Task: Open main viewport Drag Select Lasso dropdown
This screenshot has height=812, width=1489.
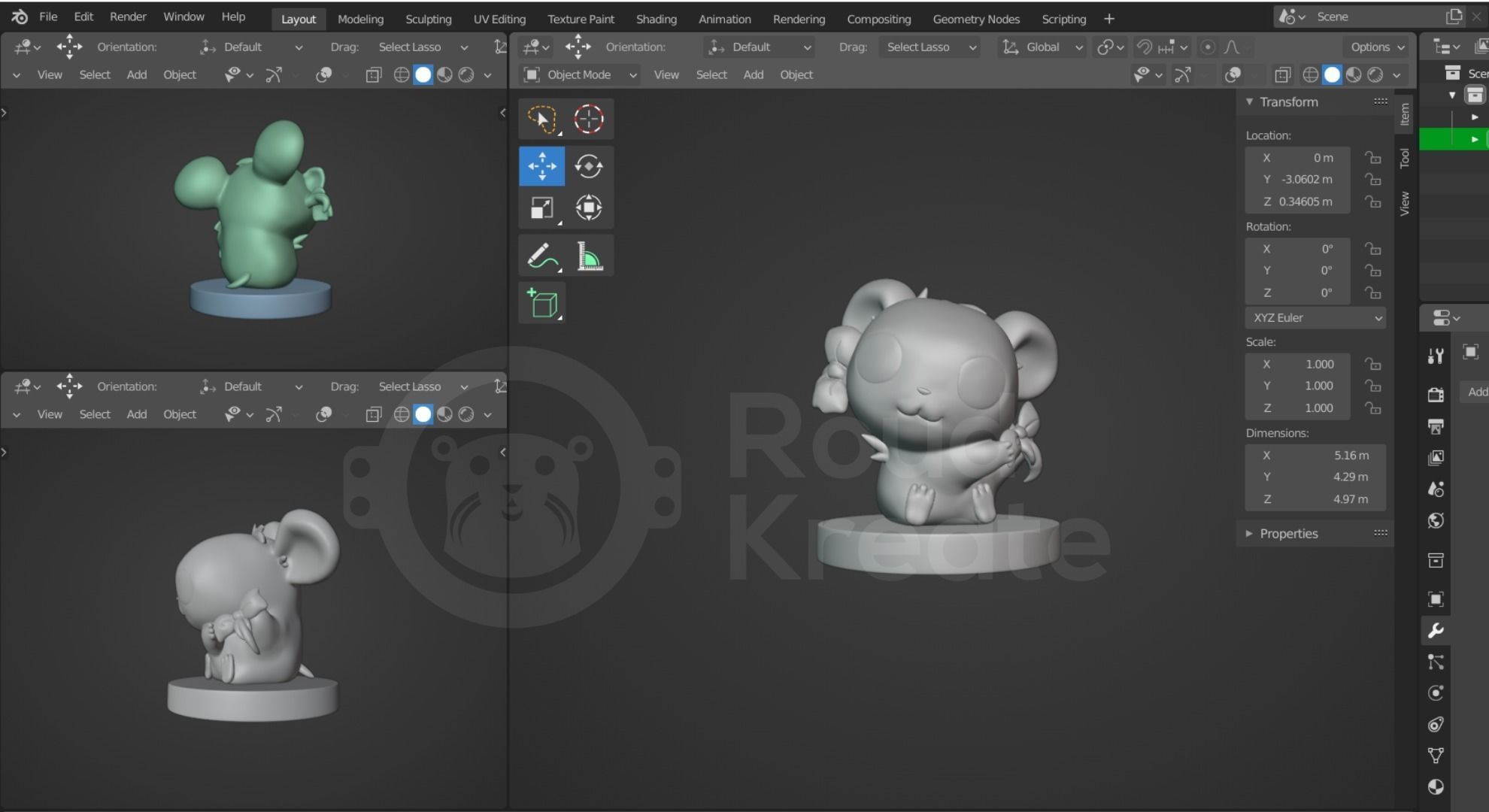Action: [930, 47]
